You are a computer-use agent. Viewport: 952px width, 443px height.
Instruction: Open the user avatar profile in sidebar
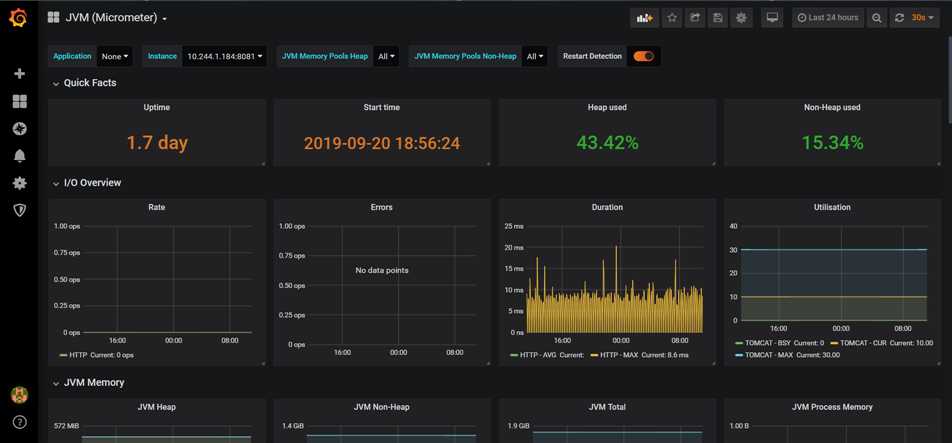(19, 395)
